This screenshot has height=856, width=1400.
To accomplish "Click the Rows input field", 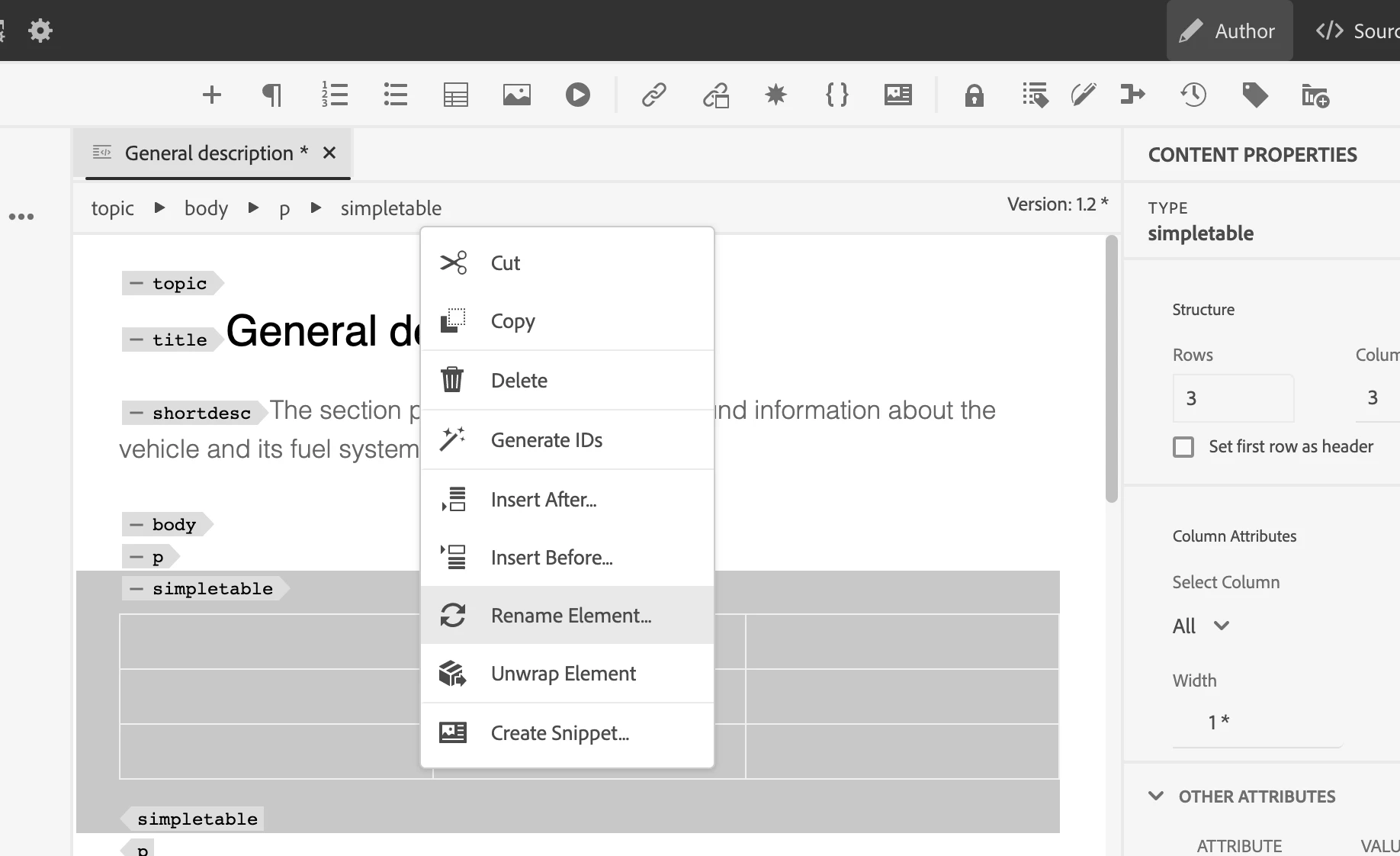I will pyautogui.click(x=1233, y=398).
